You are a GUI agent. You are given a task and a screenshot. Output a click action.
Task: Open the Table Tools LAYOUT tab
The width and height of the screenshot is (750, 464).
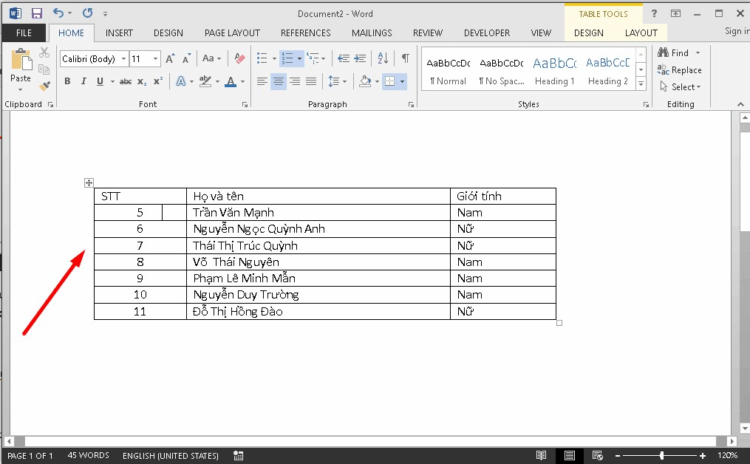(641, 33)
